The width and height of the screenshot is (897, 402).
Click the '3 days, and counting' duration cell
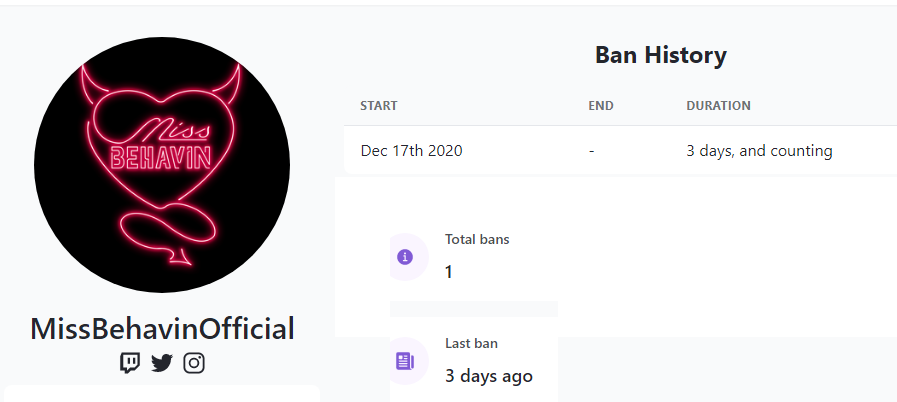click(759, 151)
